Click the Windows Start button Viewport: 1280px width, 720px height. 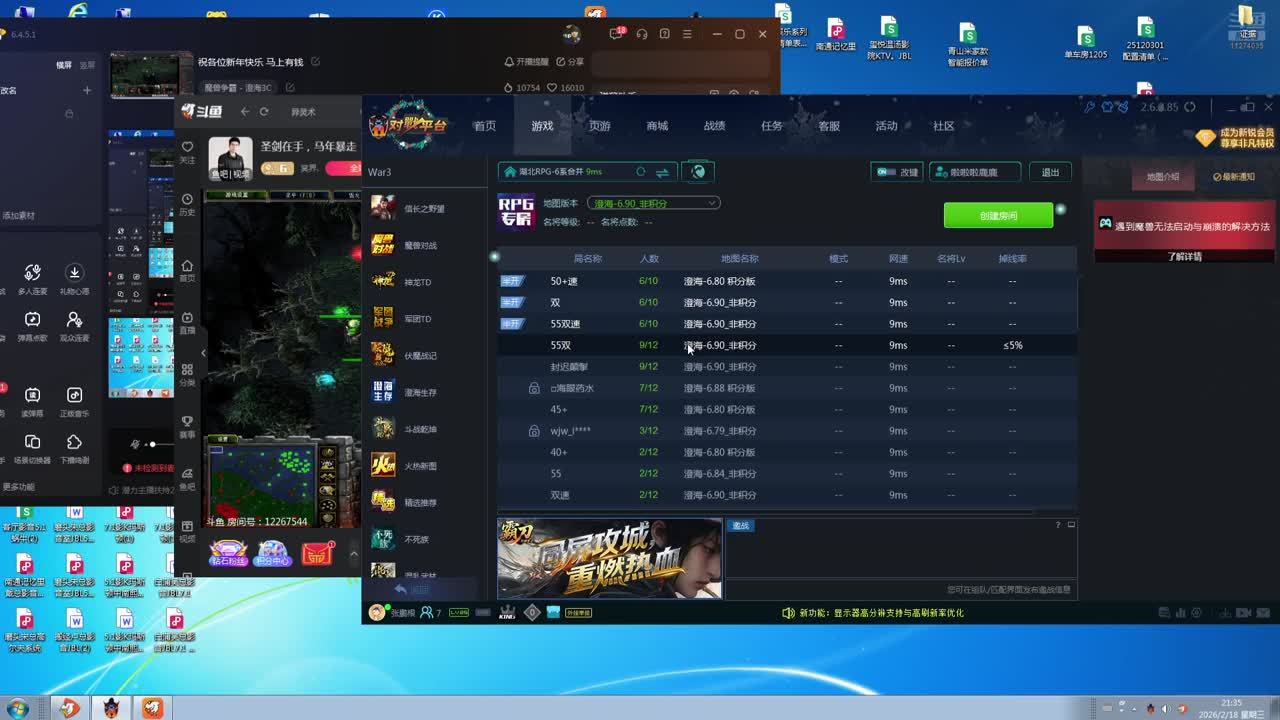tap(17, 708)
